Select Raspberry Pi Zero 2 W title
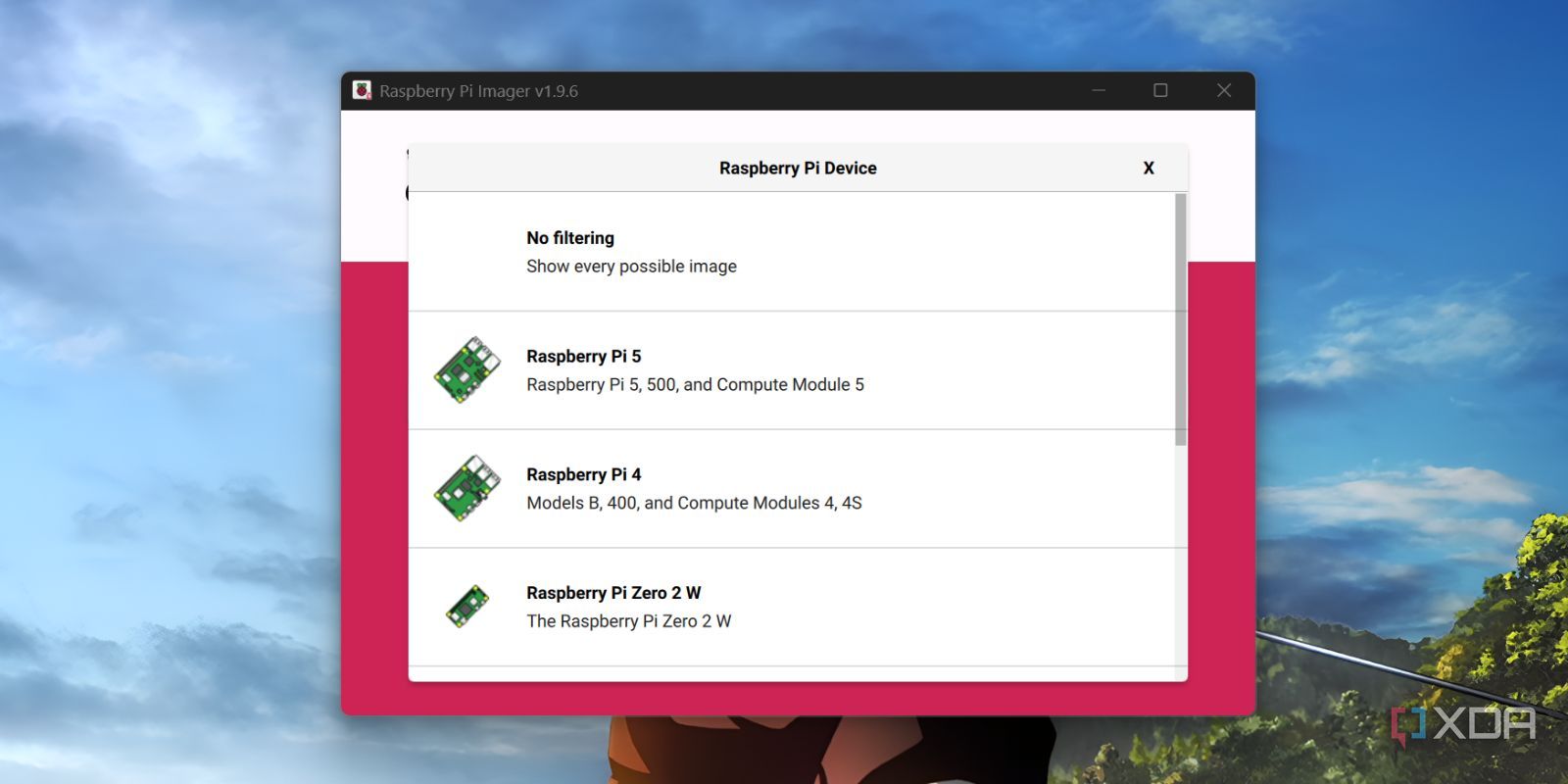This screenshot has width=1568, height=784. (x=613, y=593)
